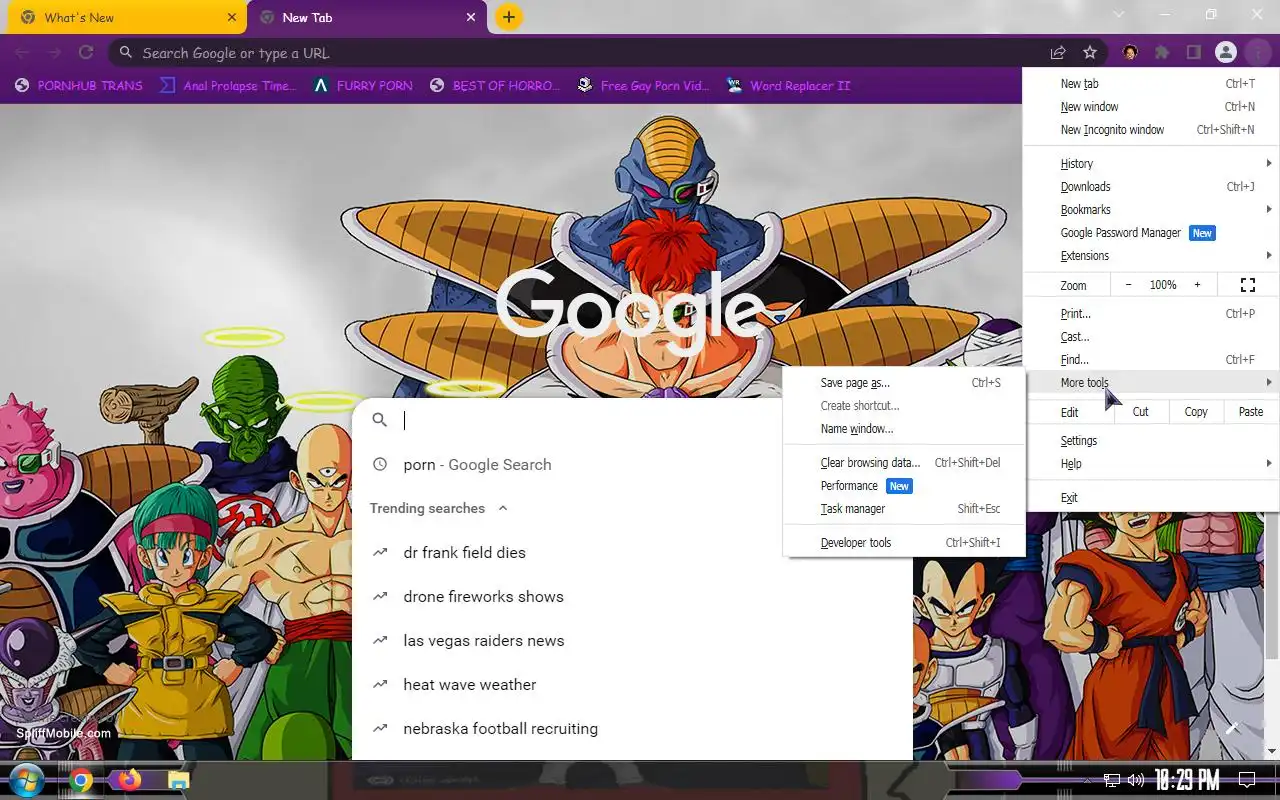
Task: Launch Firefox from the taskbar
Action: tap(129, 780)
